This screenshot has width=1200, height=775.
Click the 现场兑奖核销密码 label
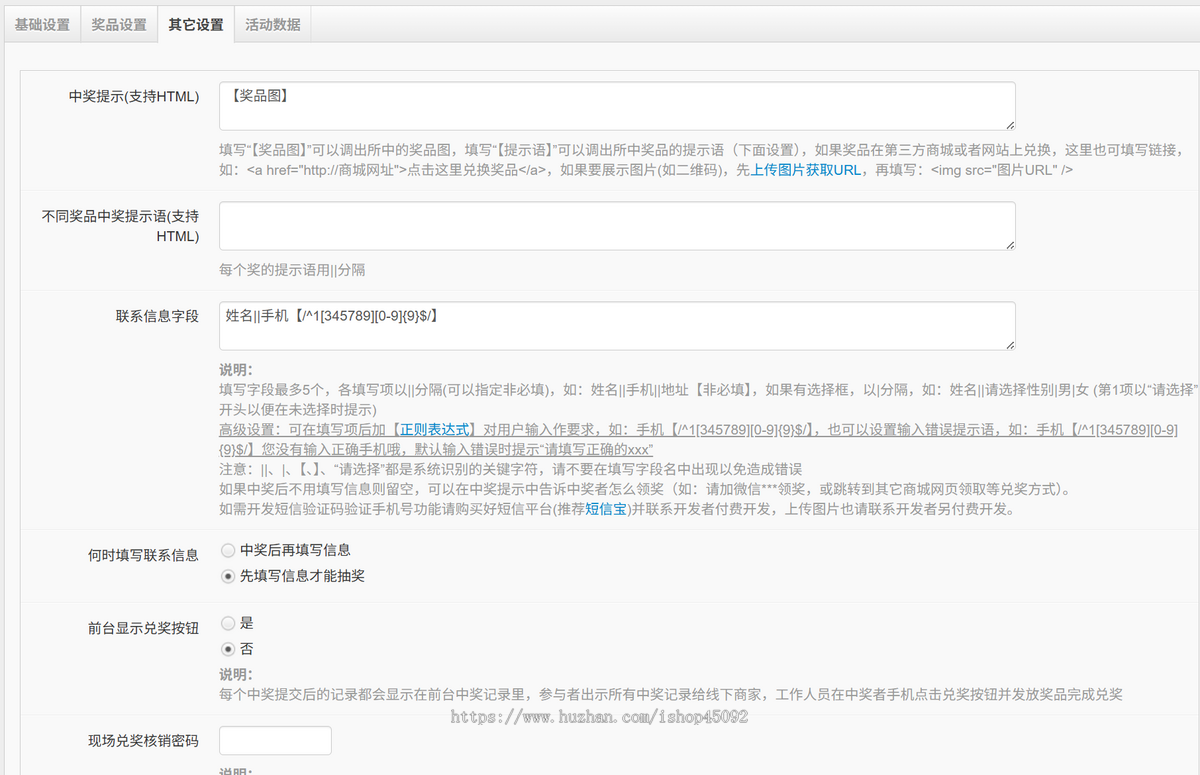coord(143,741)
